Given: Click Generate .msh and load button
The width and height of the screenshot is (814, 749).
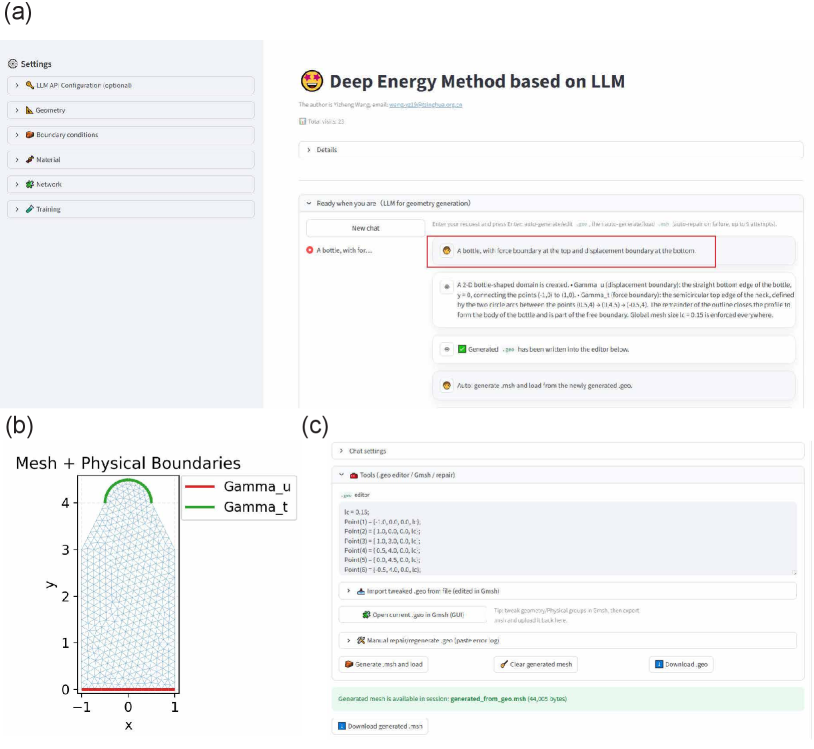Looking at the screenshot, I should coord(384,664).
